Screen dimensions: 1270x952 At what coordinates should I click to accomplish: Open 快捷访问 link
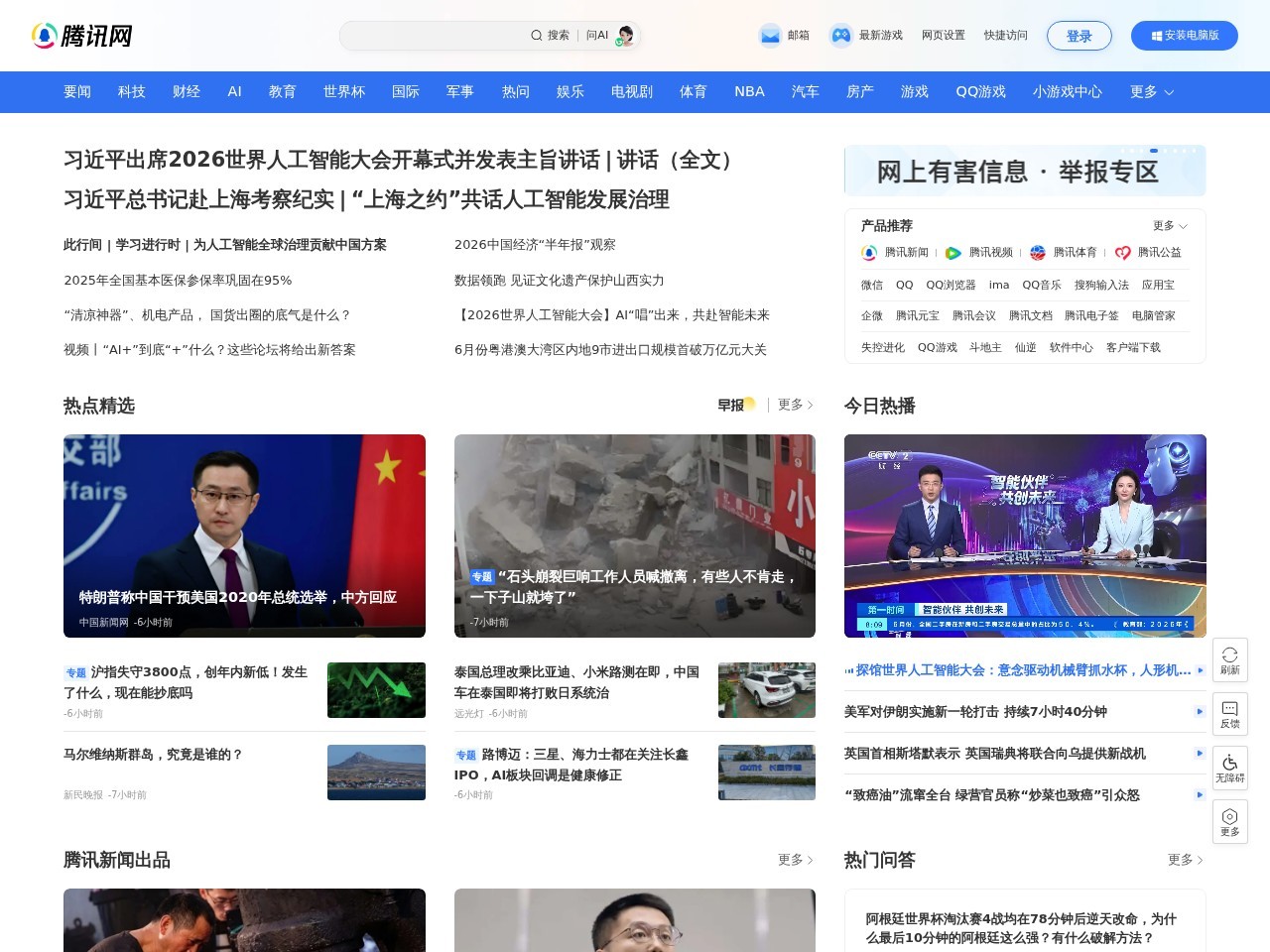pos(1006,36)
